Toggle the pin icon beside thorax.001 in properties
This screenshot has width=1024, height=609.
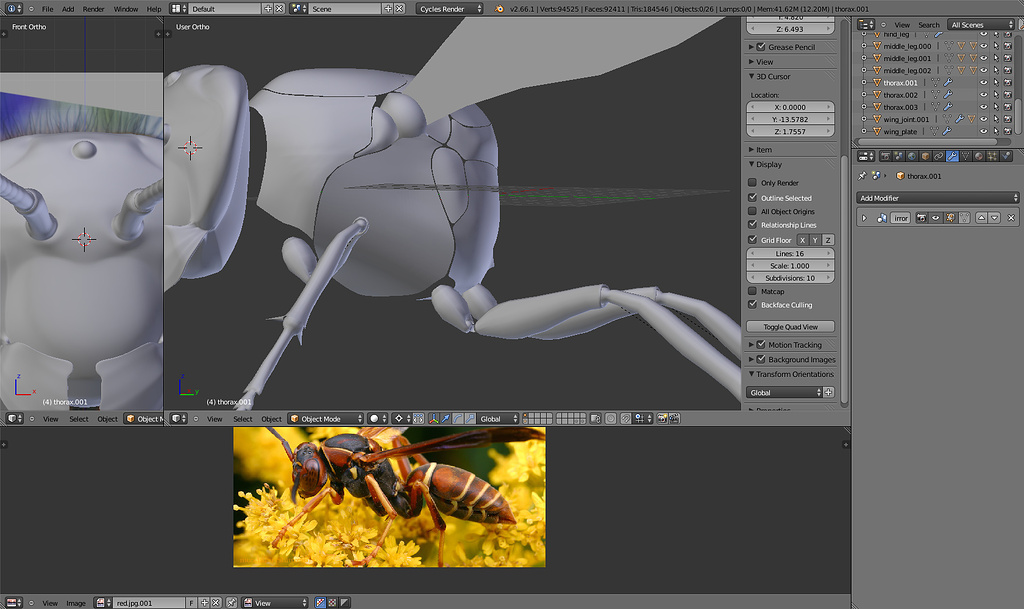tap(862, 176)
